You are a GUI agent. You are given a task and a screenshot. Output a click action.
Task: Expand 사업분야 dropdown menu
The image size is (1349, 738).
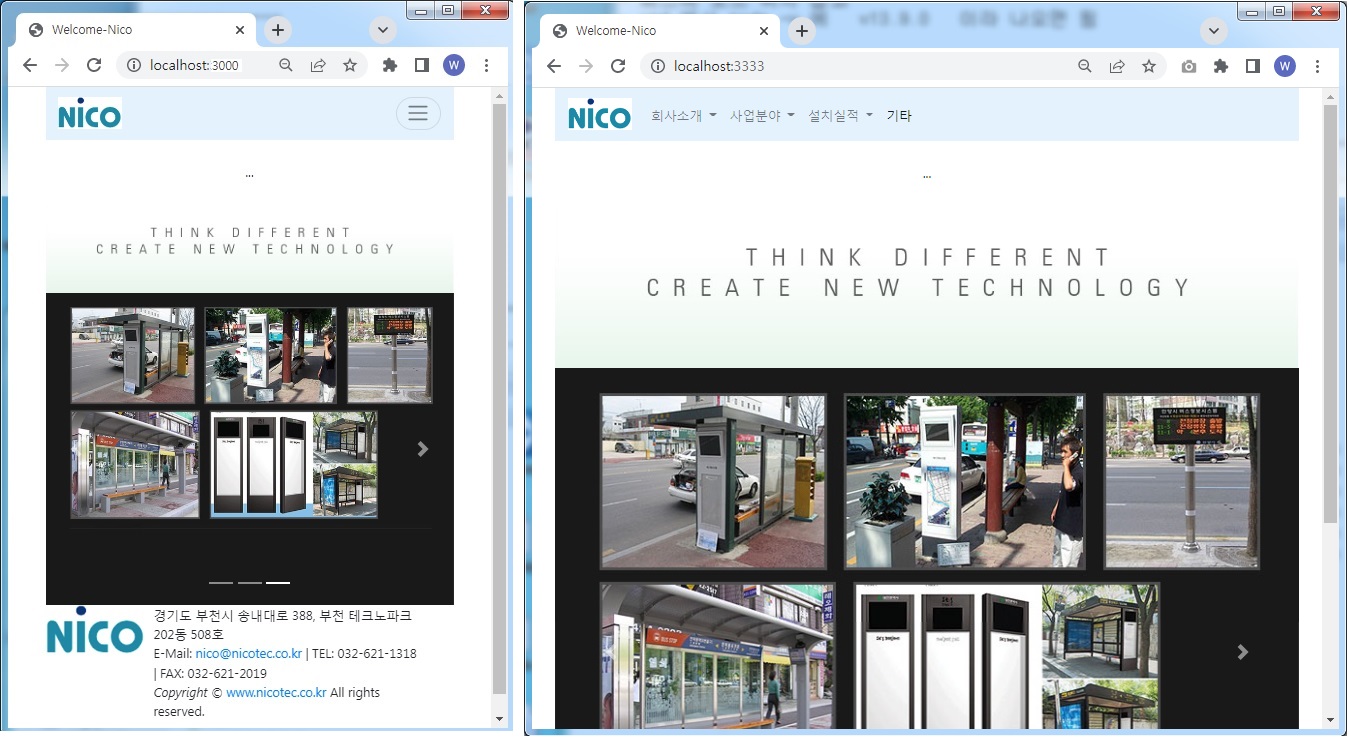coord(762,115)
